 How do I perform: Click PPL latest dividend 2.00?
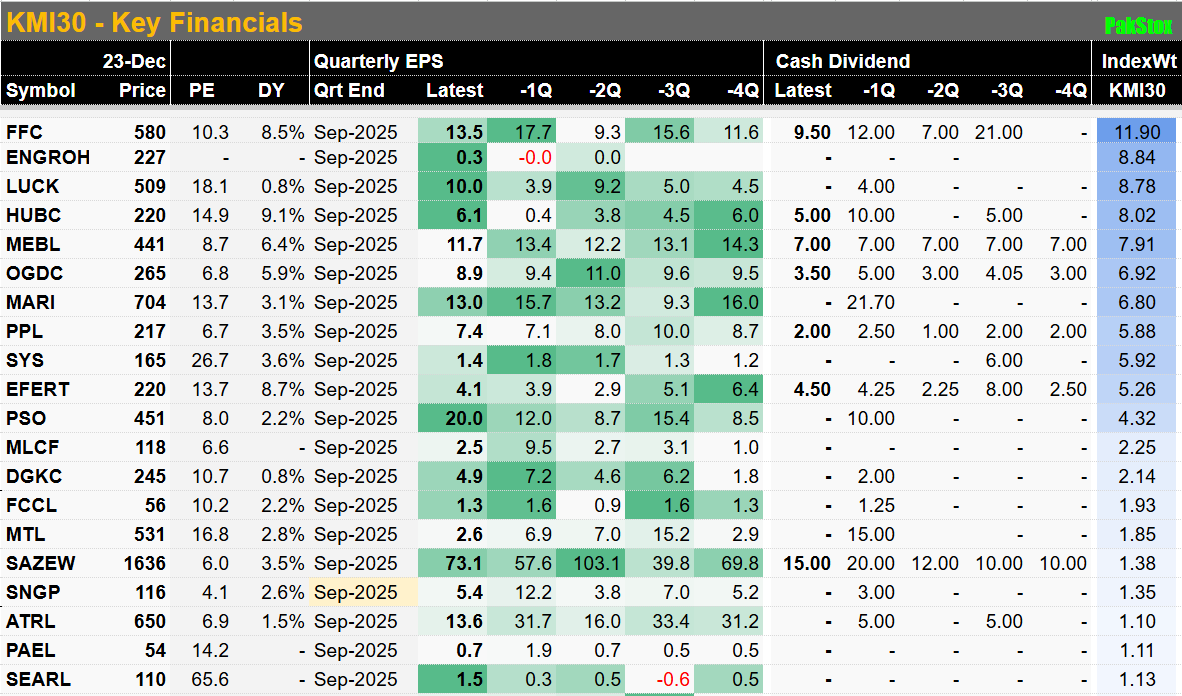pos(812,331)
